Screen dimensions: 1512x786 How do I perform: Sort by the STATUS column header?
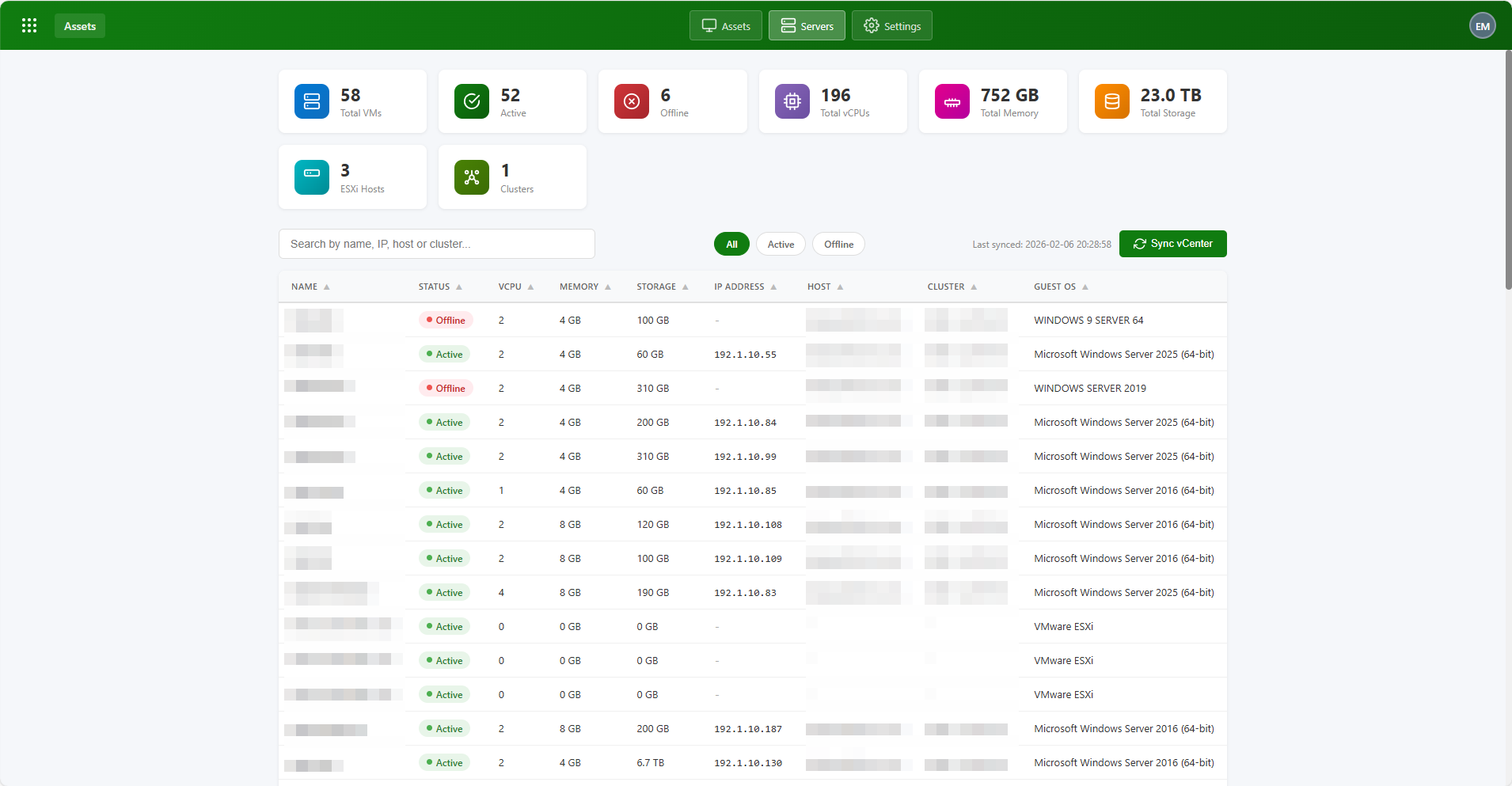(440, 287)
